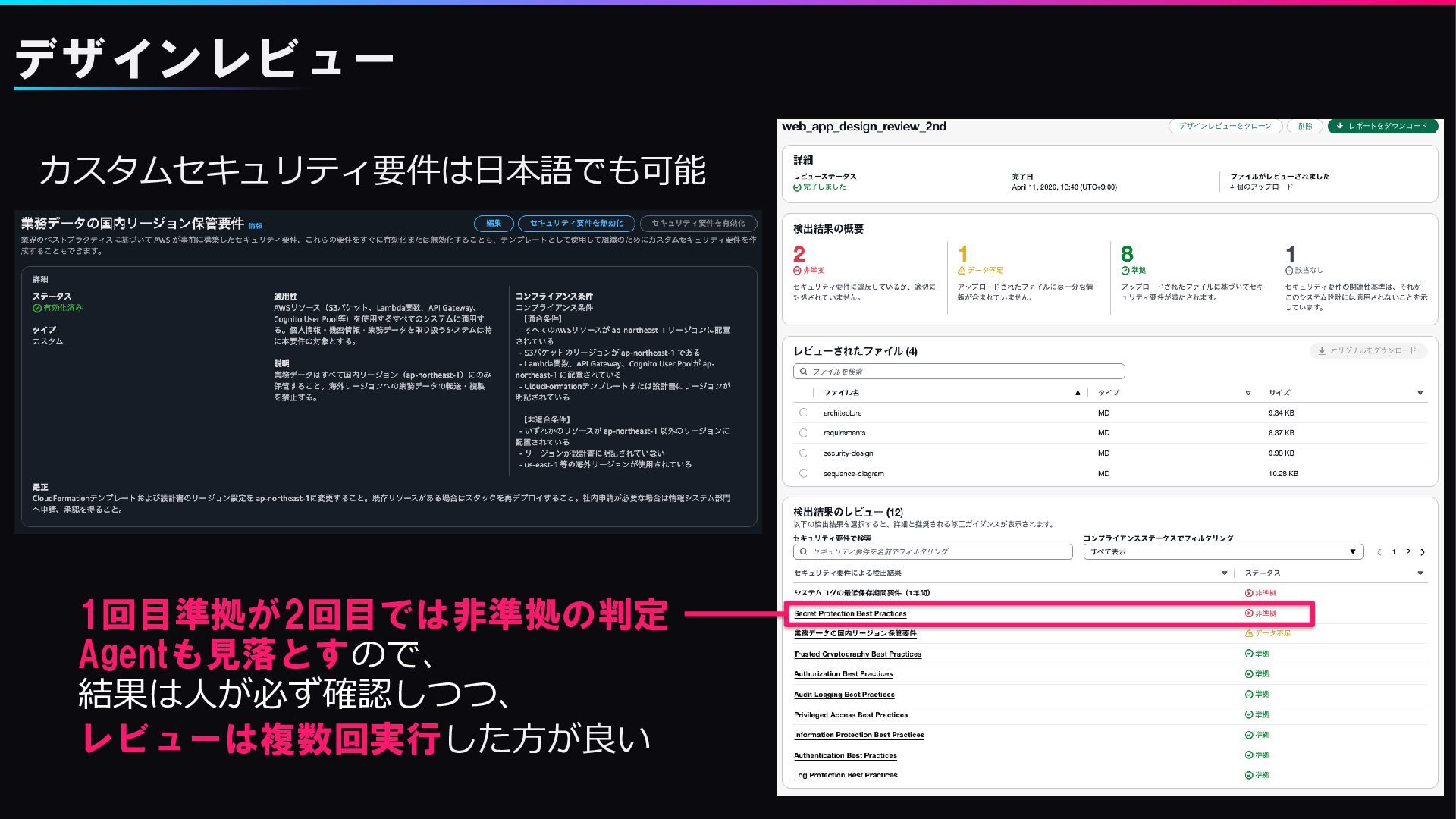This screenshot has width=1456, height=819.
Task: Sort by ファイル名 ascending arrow
Action: [x=1077, y=393]
